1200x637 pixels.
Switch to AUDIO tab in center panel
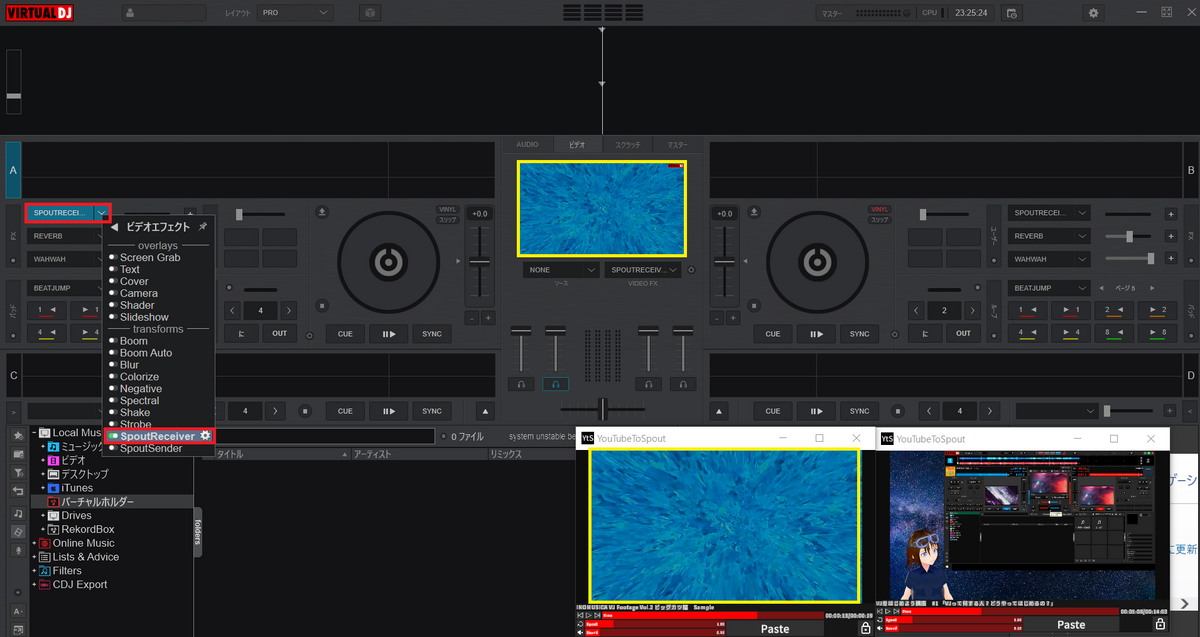(527, 145)
